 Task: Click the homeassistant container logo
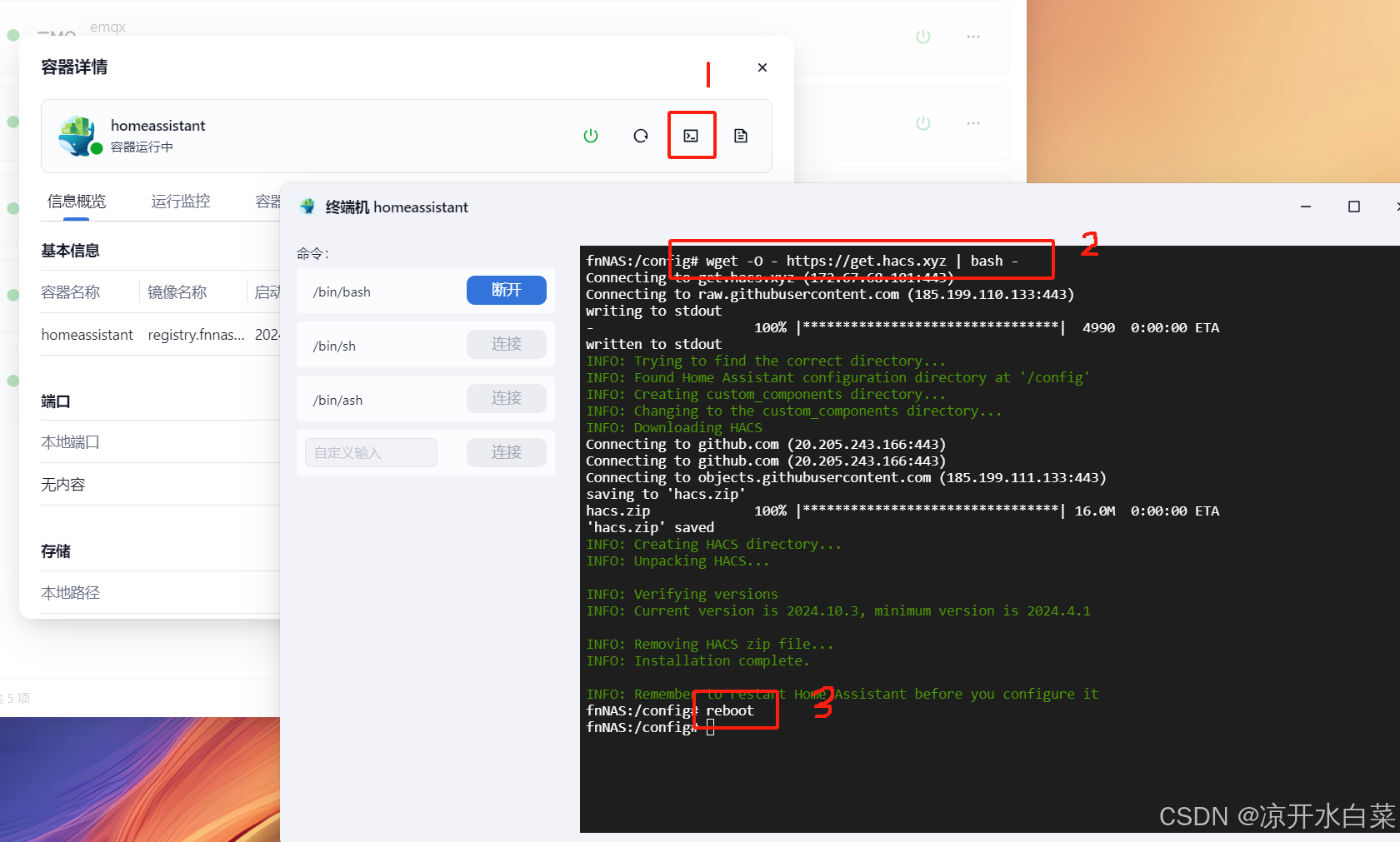pos(78,136)
